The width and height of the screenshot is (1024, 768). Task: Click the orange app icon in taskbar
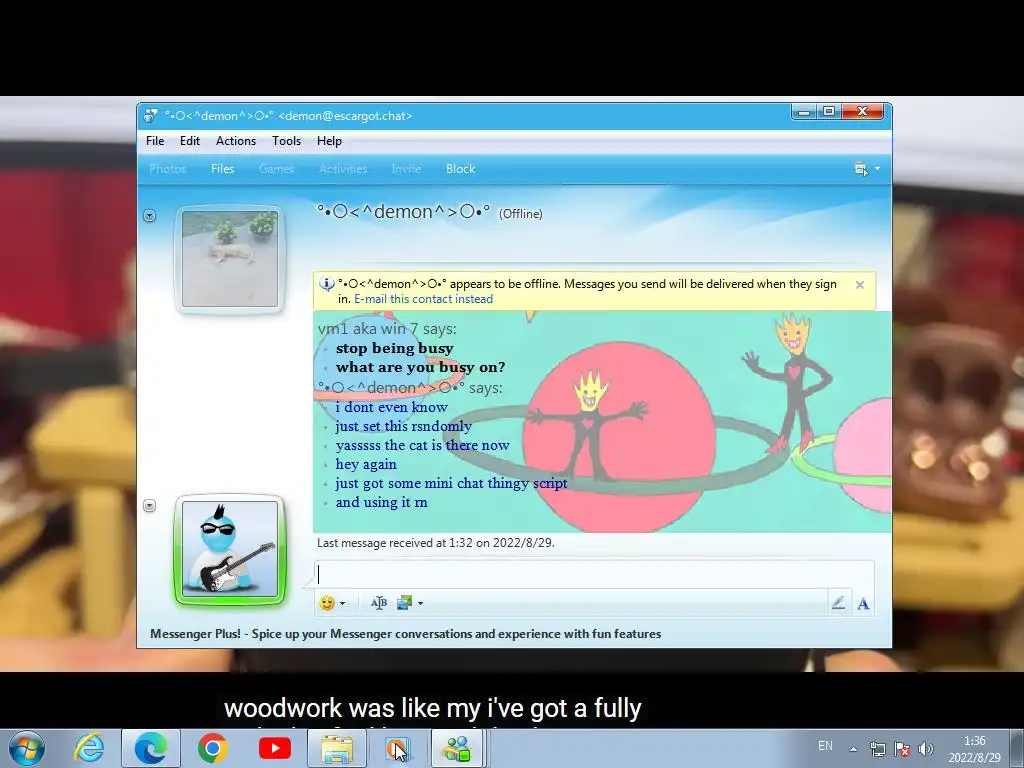[x=397, y=748]
